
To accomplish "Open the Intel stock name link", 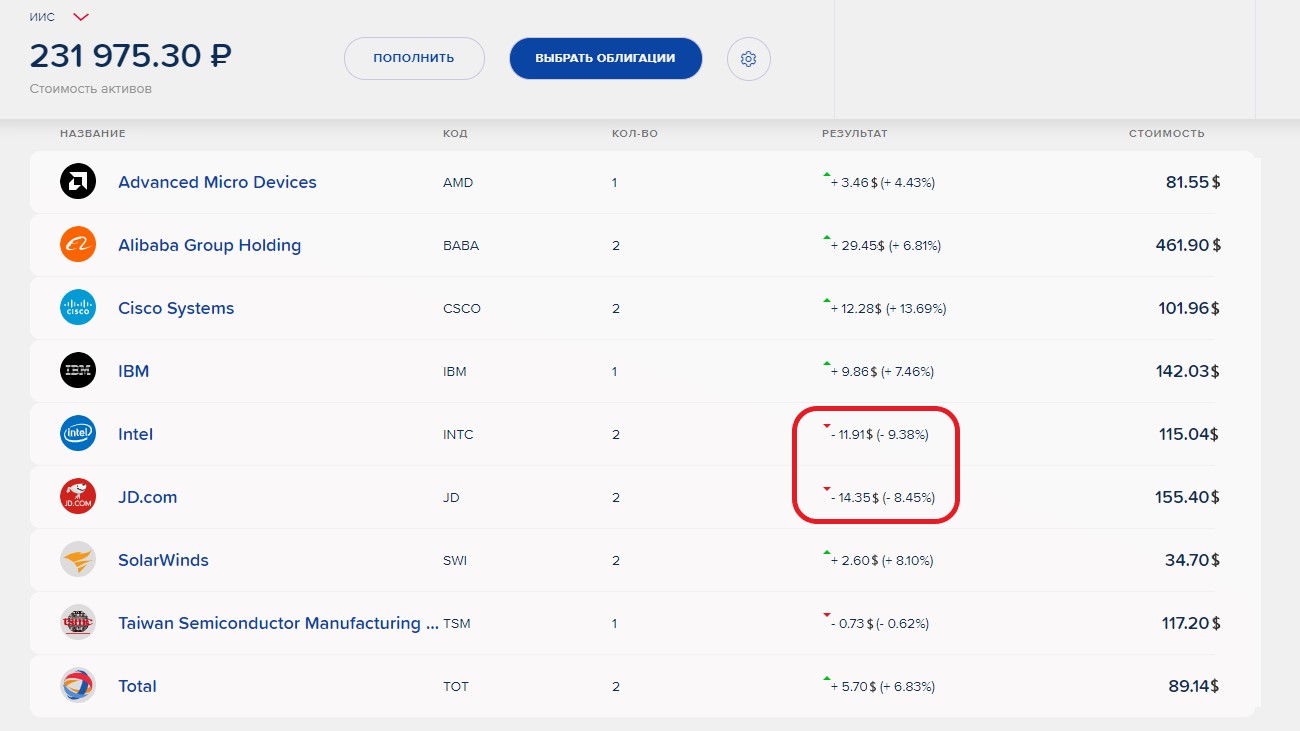I will coord(135,434).
